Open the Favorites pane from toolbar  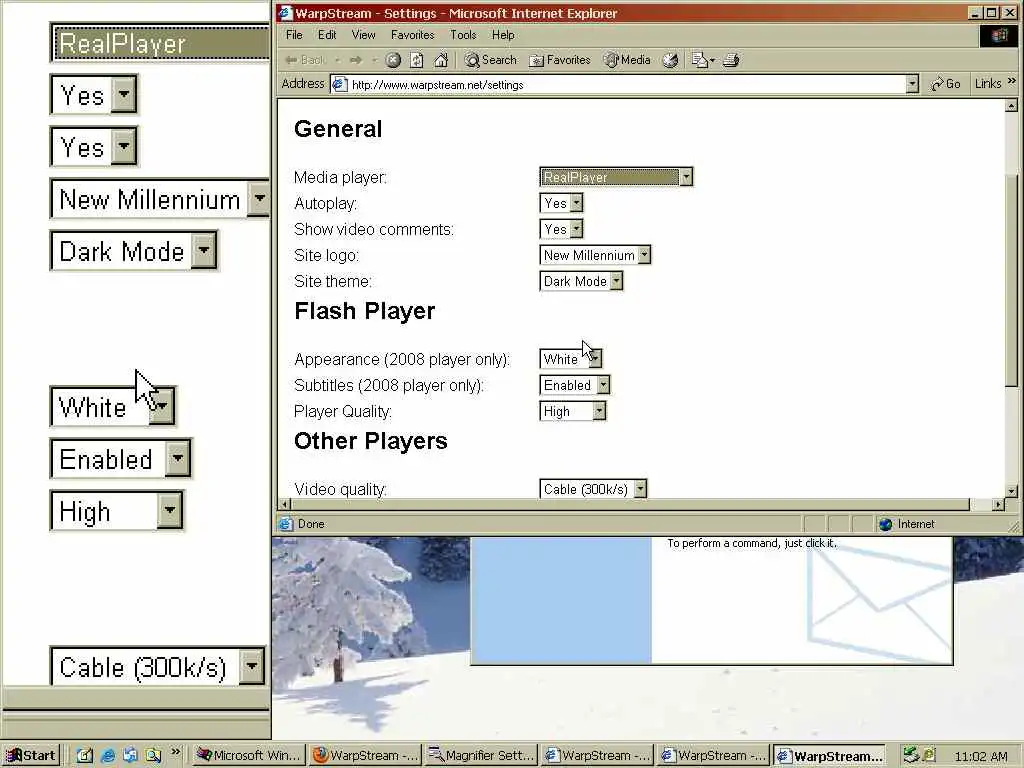[x=560, y=60]
